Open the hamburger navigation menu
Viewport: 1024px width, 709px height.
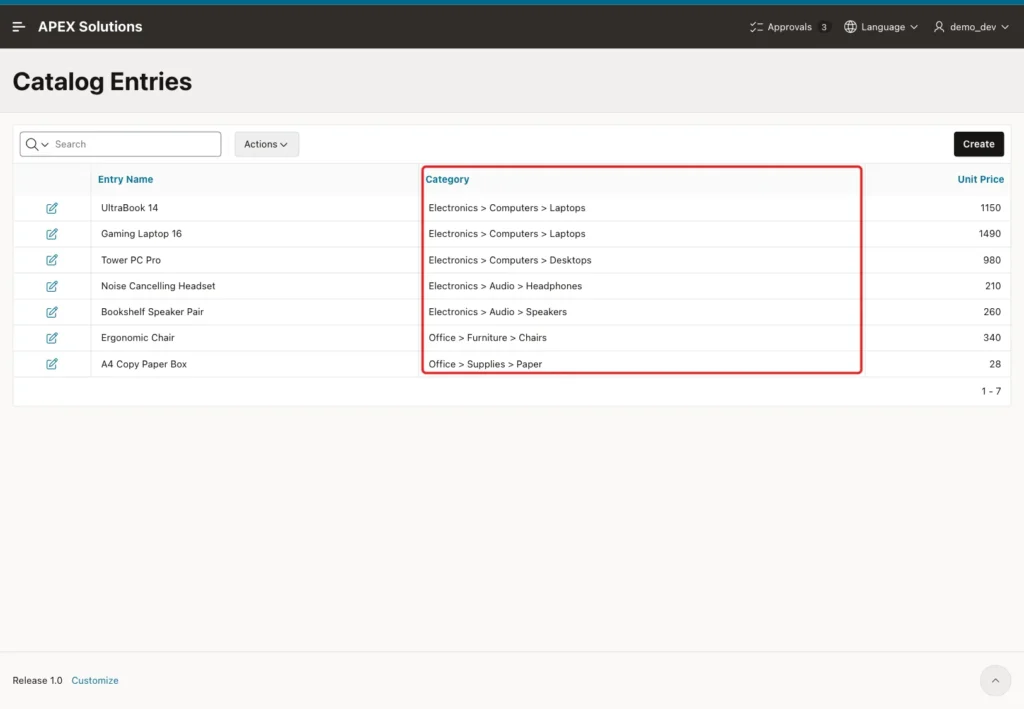[18, 27]
